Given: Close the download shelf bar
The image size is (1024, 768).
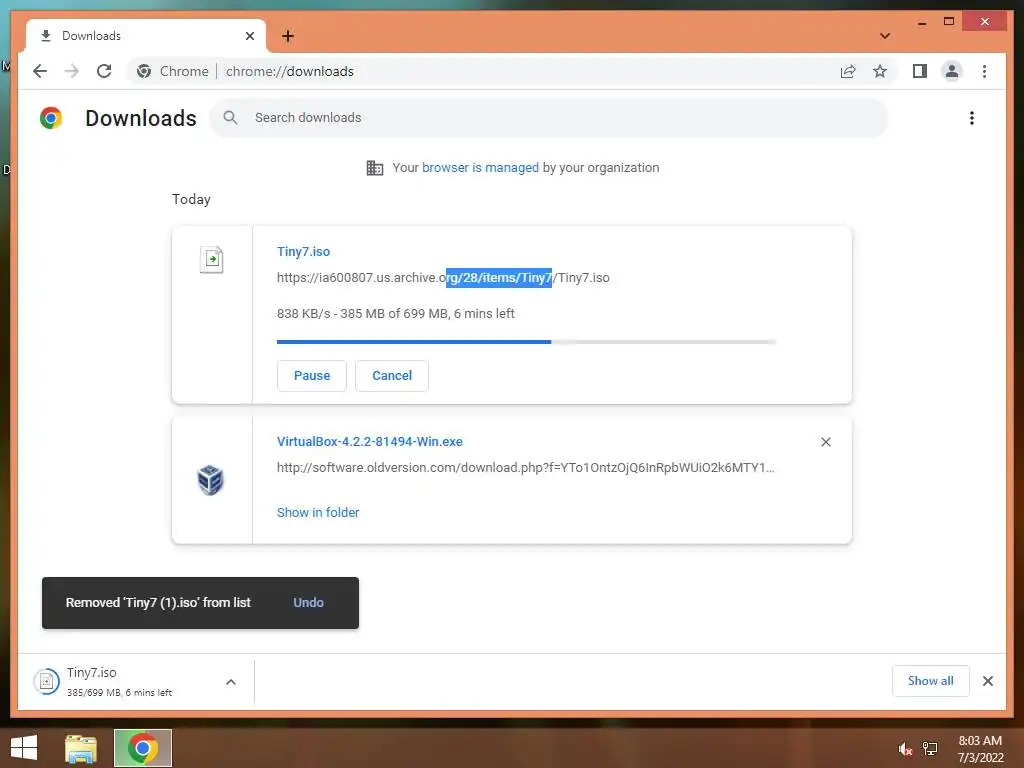Looking at the screenshot, I should click(987, 681).
